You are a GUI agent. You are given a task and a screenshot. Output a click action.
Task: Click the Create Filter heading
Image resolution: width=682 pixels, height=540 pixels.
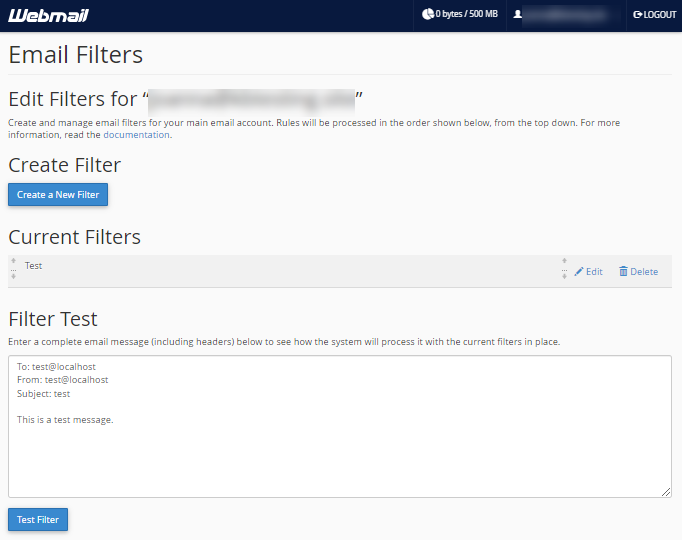(64, 165)
